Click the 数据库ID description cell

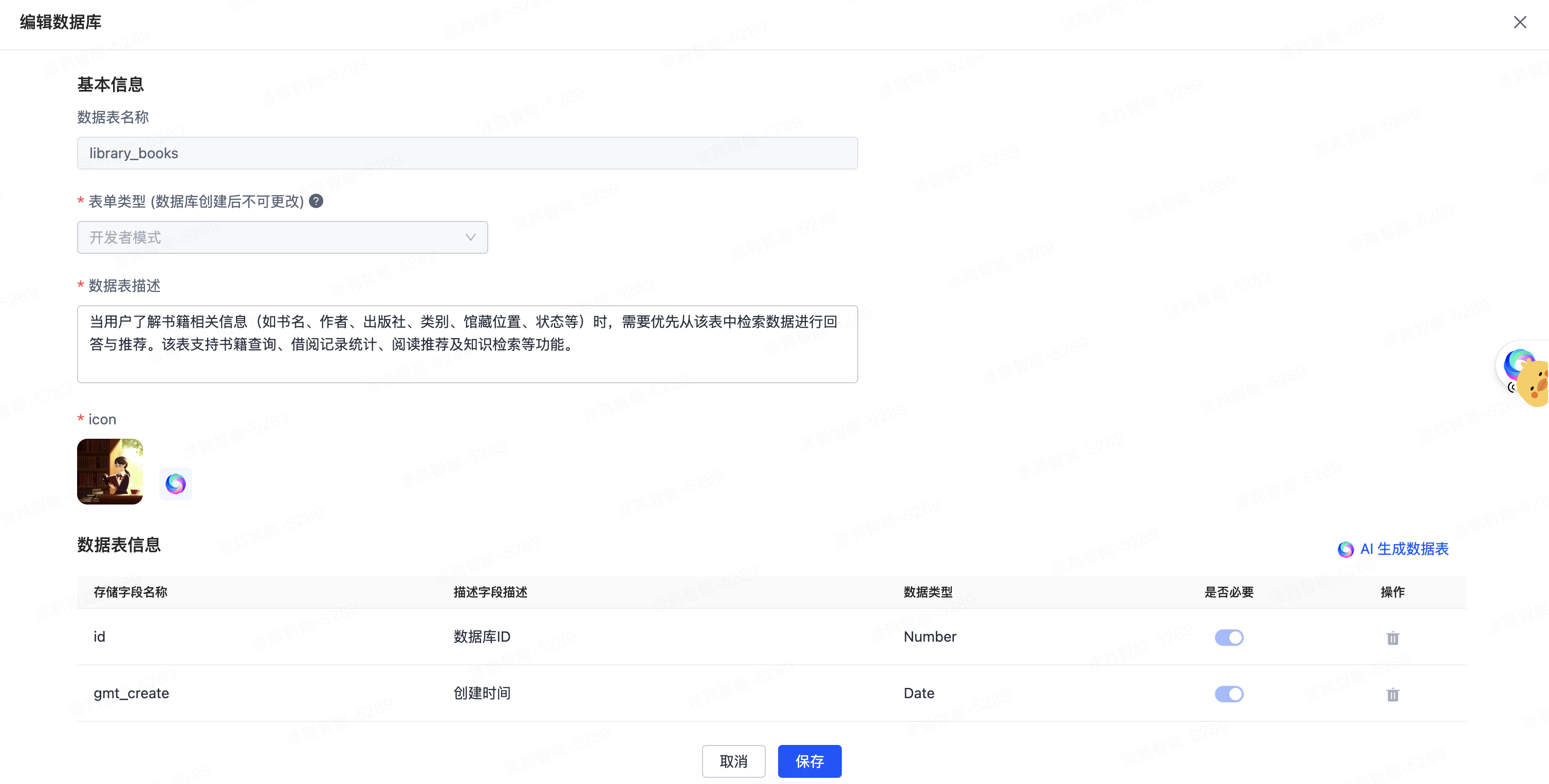click(482, 637)
